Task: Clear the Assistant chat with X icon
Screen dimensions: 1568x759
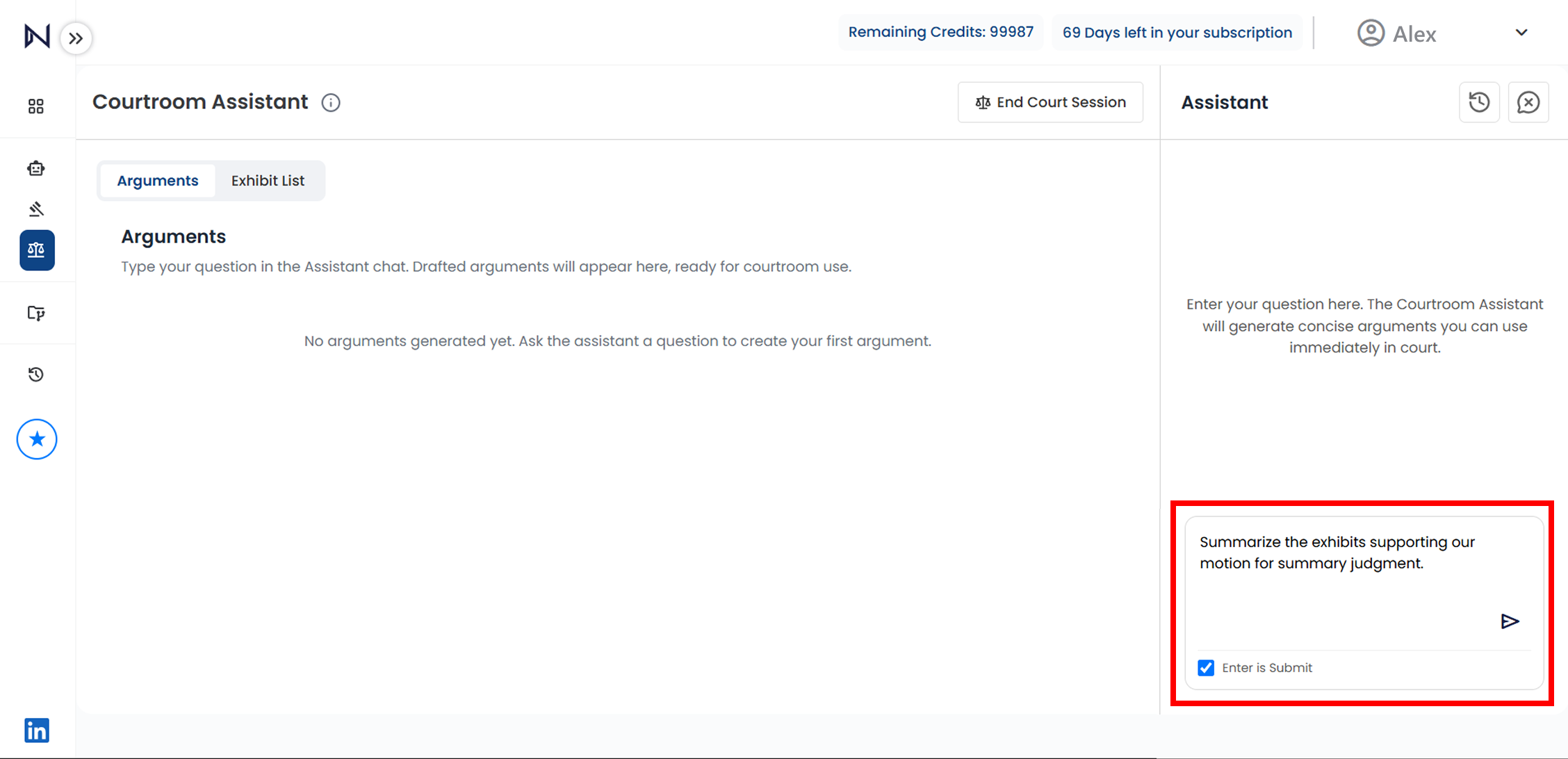Action: [x=1528, y=103]
